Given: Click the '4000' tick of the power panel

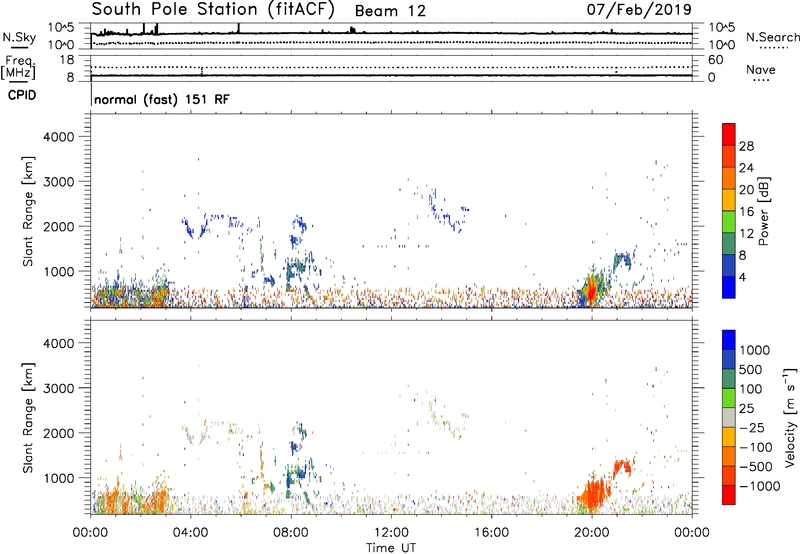Looking at the screenshot, I should click(58, 137).
